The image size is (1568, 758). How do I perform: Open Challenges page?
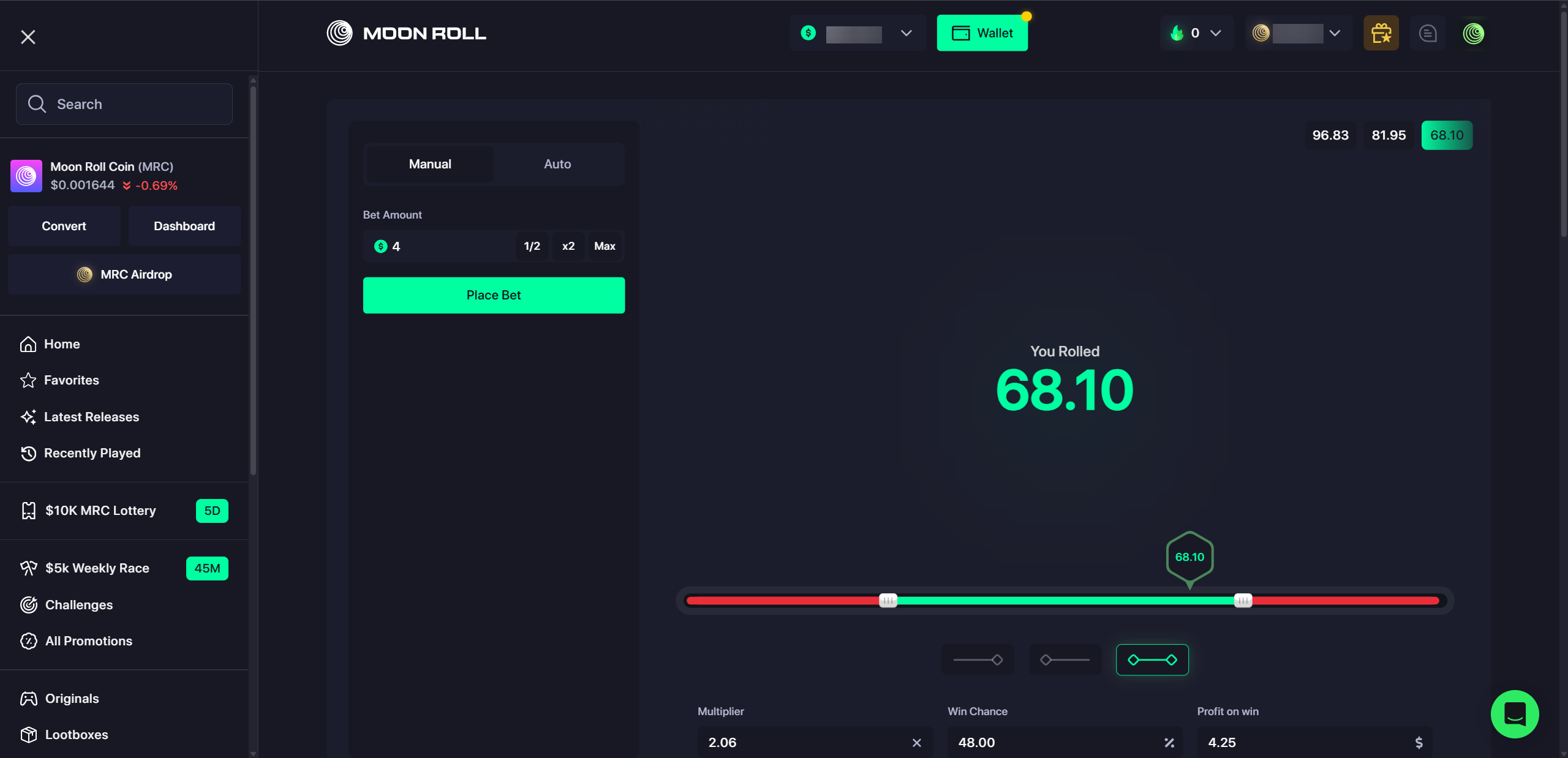click(x=79, y=605)
